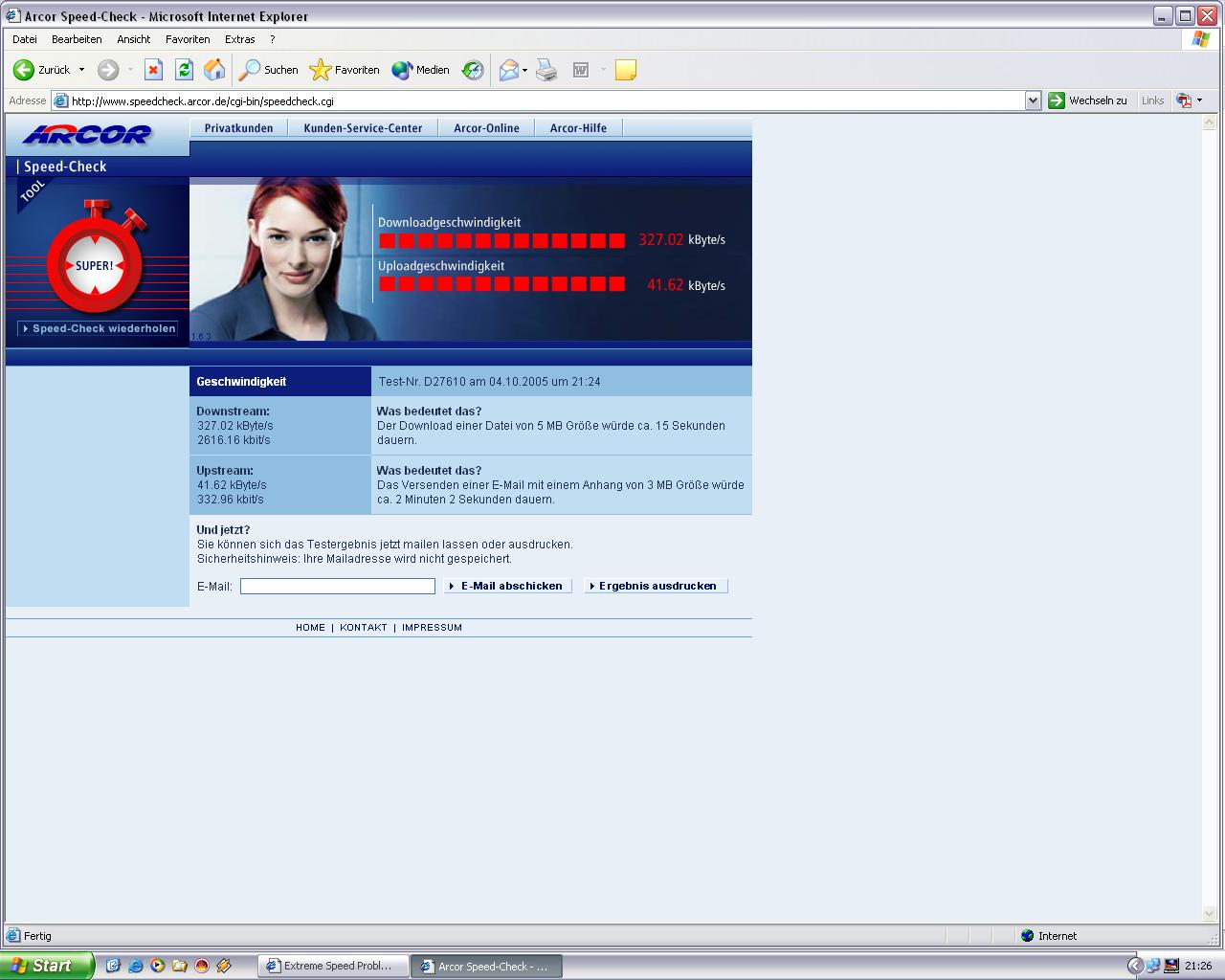
Task: Click the greyed forward arrow icon
Action: coord(108,70)
